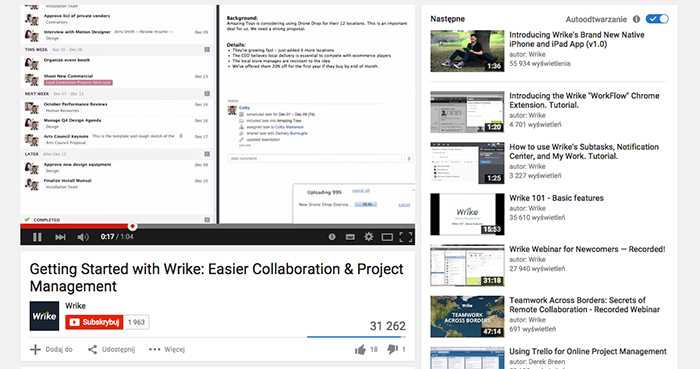Click the red progress bar scrubber
Image resolution: width=700 pixels, height=369 pixels.
click(x=132, y=226)
